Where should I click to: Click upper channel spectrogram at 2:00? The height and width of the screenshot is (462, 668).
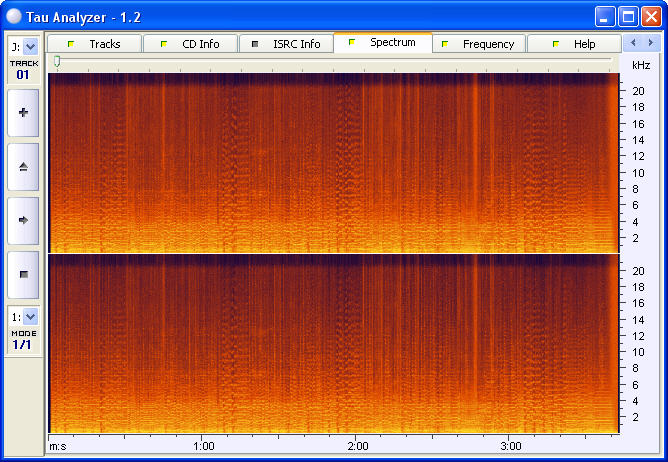pos(357,162)
